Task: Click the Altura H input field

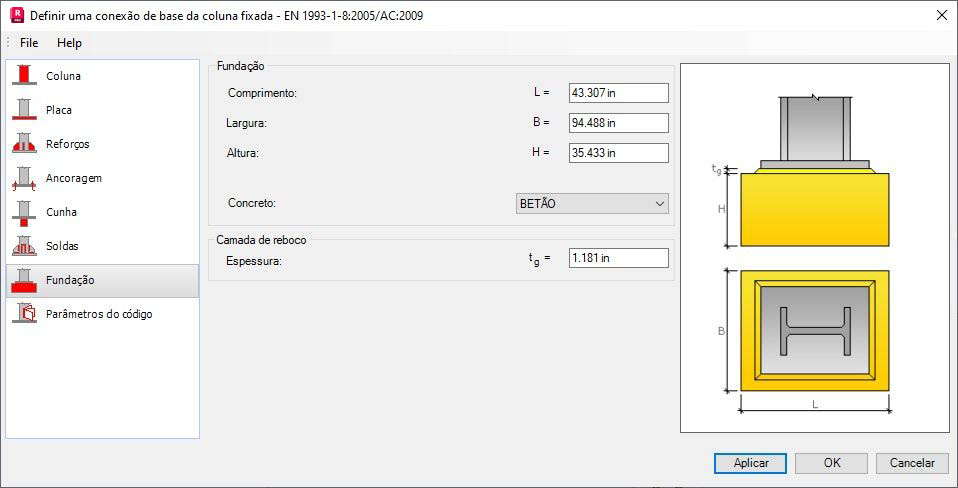Action: [618, 153]
